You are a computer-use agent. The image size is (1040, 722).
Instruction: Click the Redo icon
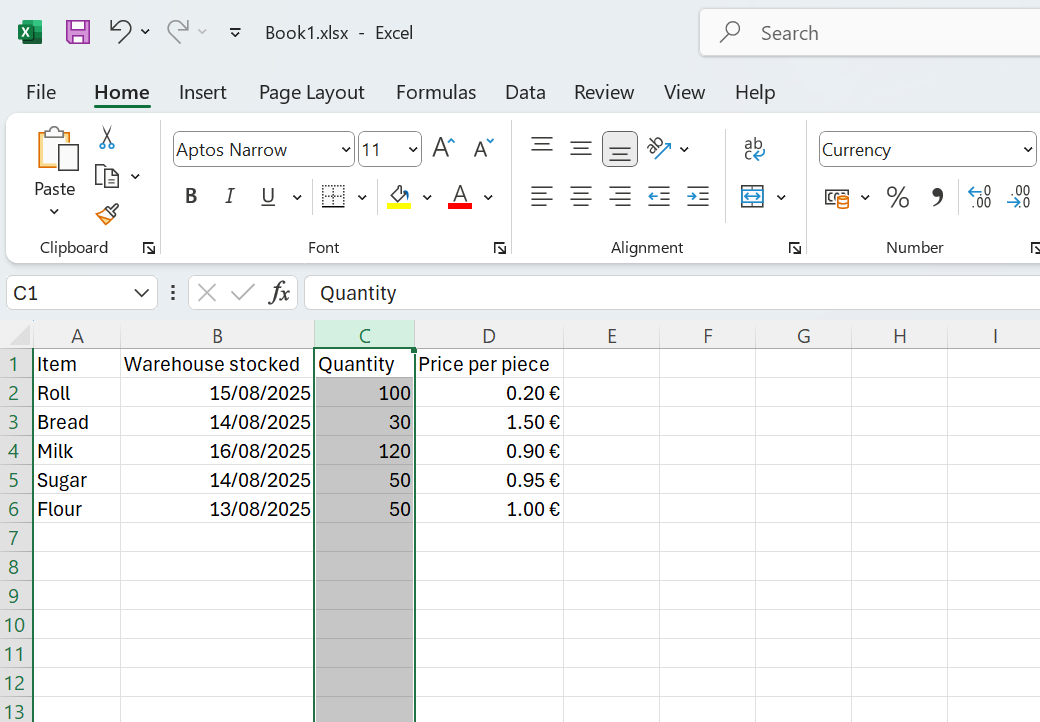[x=178, y=31]
